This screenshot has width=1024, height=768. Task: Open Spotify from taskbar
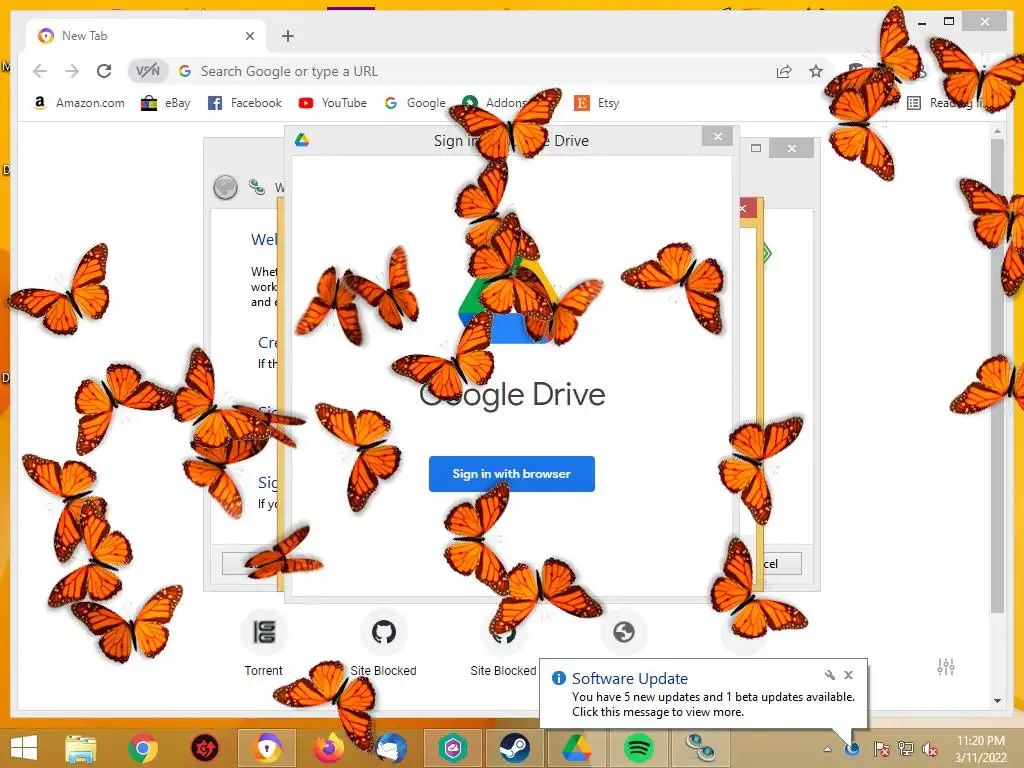click(x=639, y=748)
